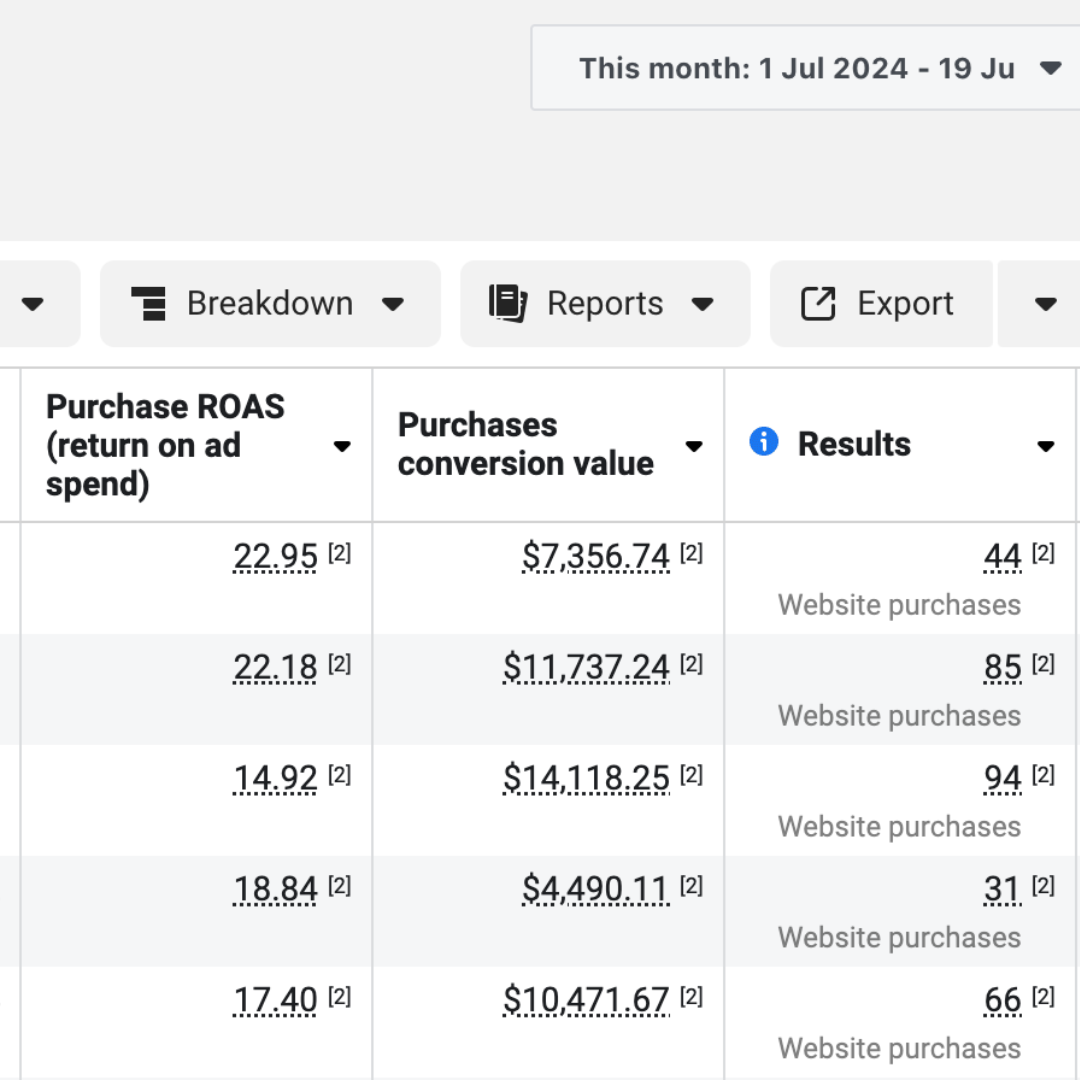Viewport: 1080px width, 1080px height.
Task: Click the 22.18 ROAS value
Action: 275,667
